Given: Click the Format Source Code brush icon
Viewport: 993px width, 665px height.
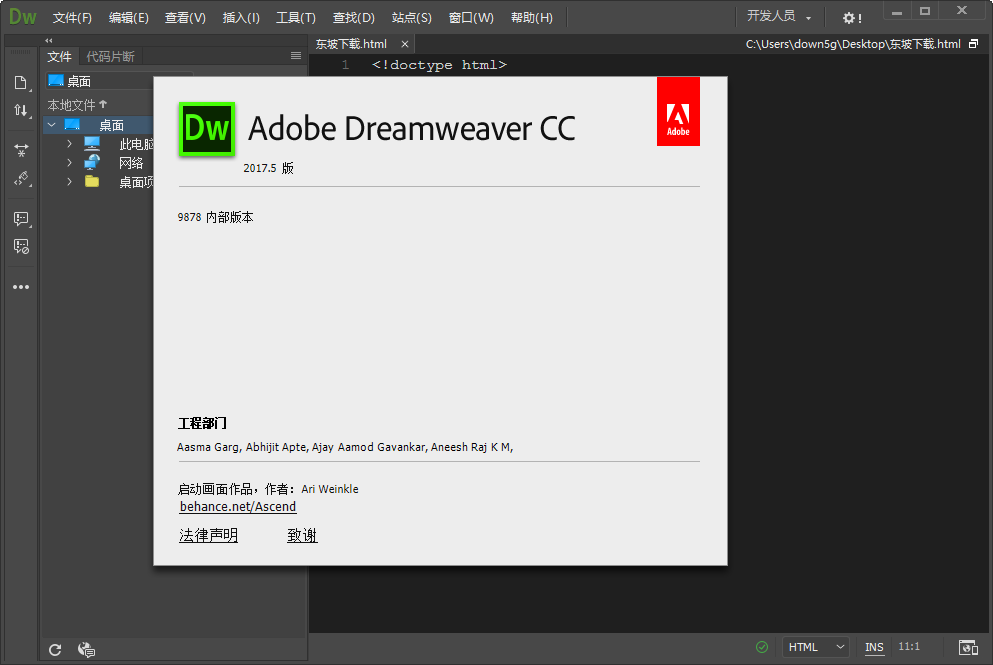Looking at the screenshot, I should (x=21, y=179).
